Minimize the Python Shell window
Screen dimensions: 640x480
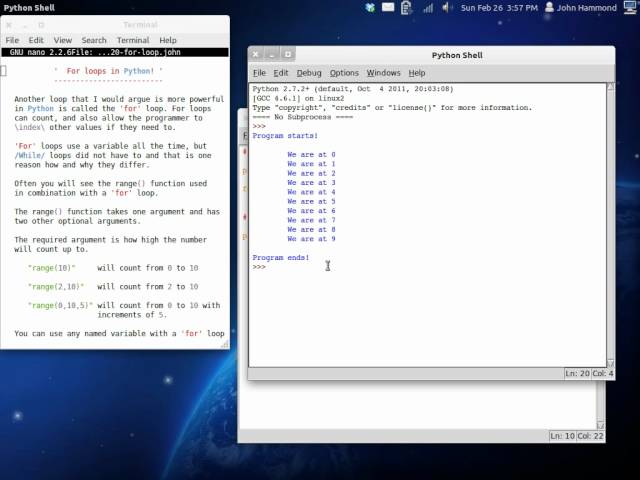[271, 54]
